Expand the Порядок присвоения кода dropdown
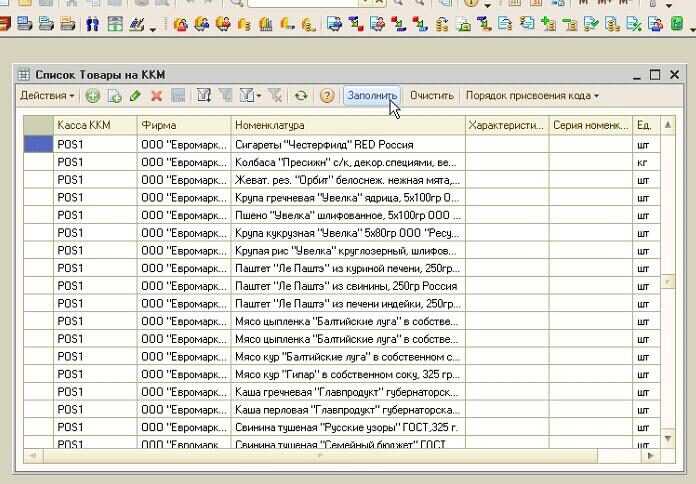 pyautogui.click(x=532, y=96)
